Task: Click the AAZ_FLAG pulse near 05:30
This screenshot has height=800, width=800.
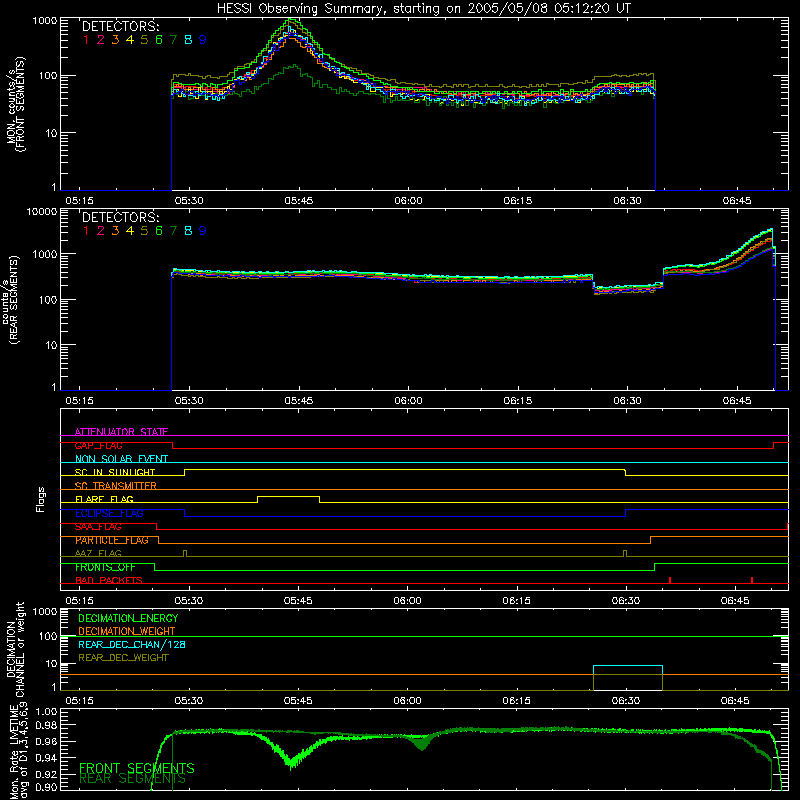Action: pyautogui.click(x=185, y=553)
